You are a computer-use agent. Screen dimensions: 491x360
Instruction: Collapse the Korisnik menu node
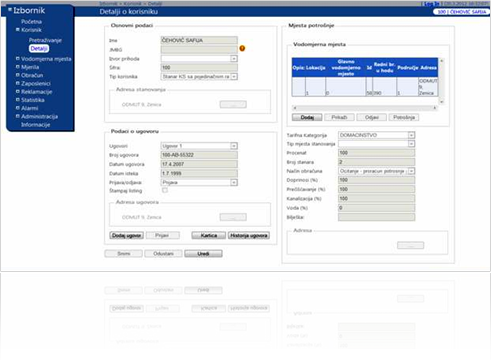[18, 30]
